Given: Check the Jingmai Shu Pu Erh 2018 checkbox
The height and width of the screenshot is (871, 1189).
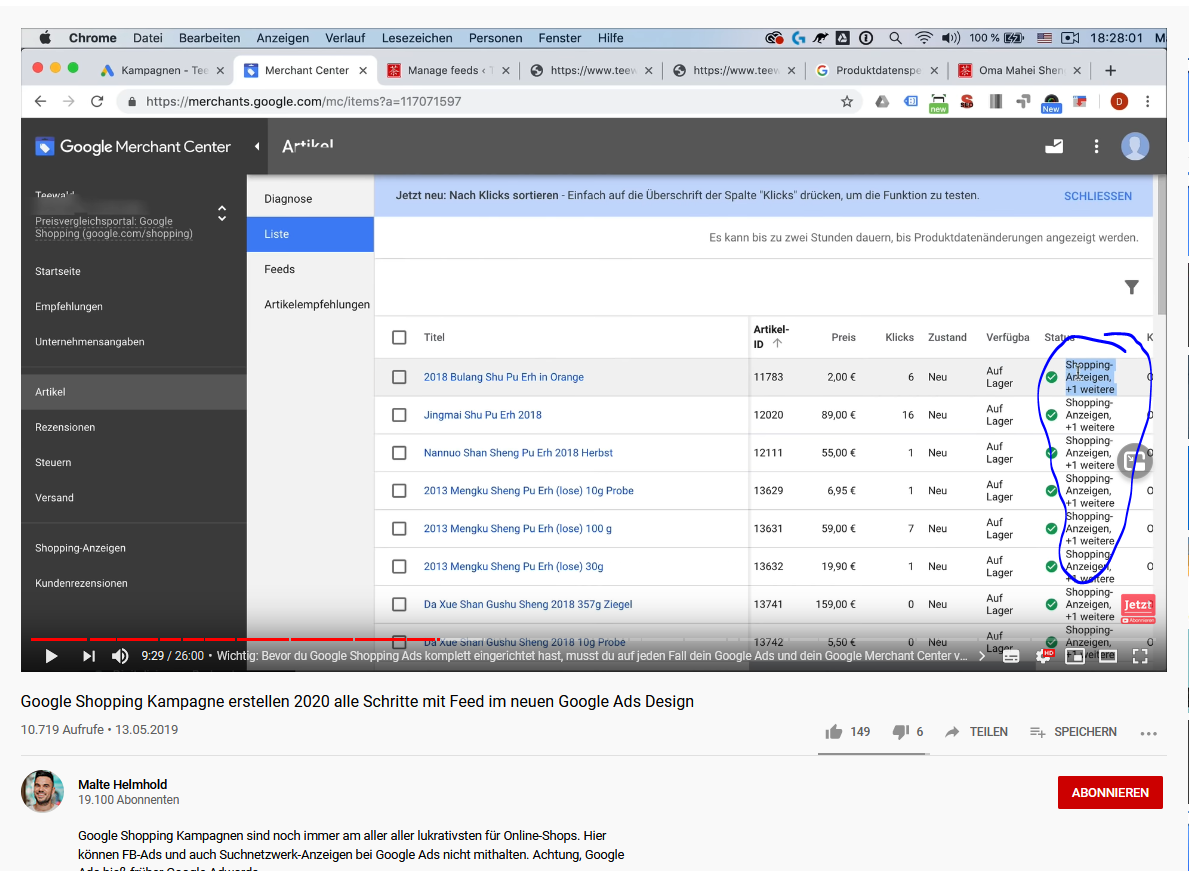Looking at the screenshot, I should tap(399, 415).
